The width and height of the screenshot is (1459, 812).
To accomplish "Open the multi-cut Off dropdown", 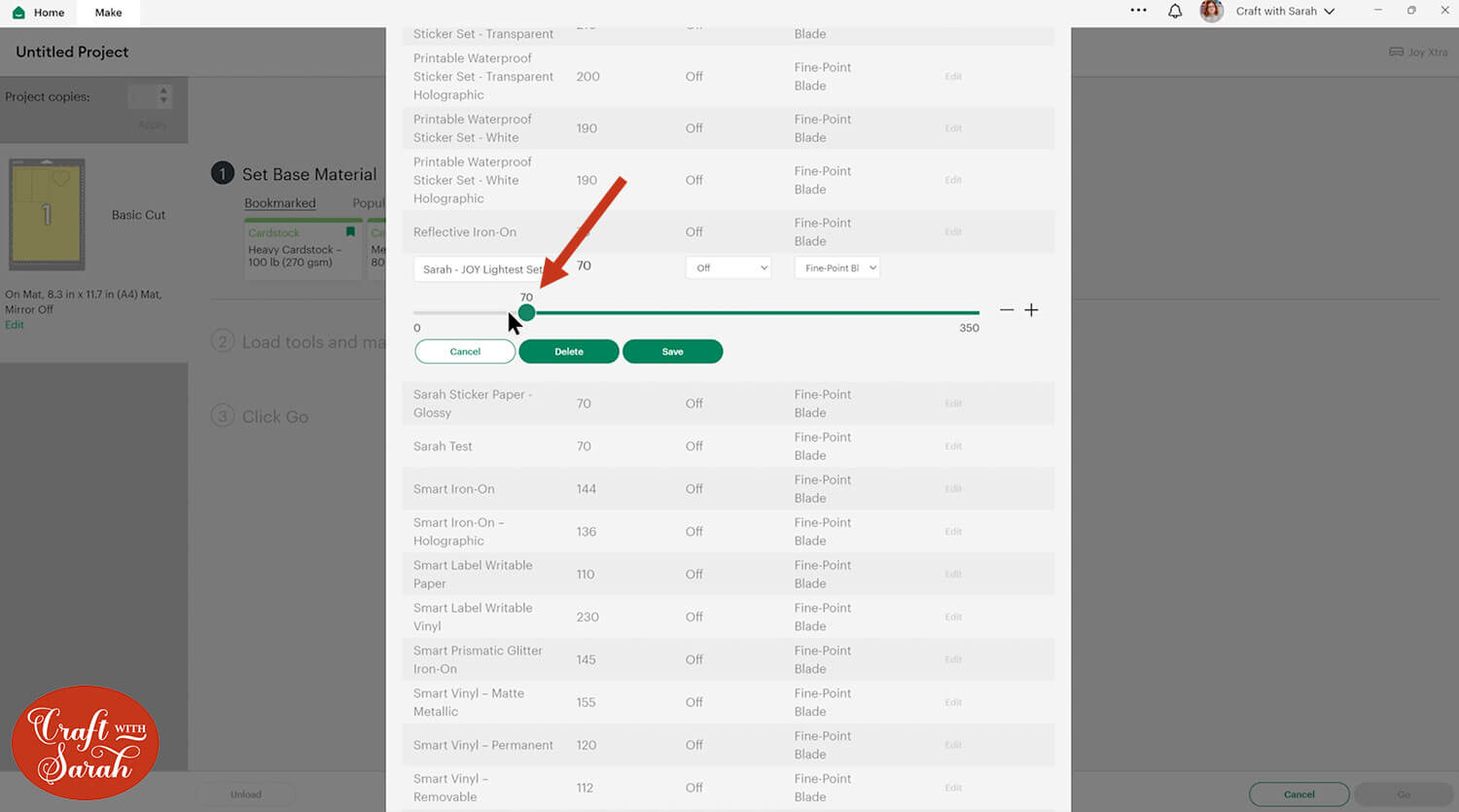I will (729, 267).
